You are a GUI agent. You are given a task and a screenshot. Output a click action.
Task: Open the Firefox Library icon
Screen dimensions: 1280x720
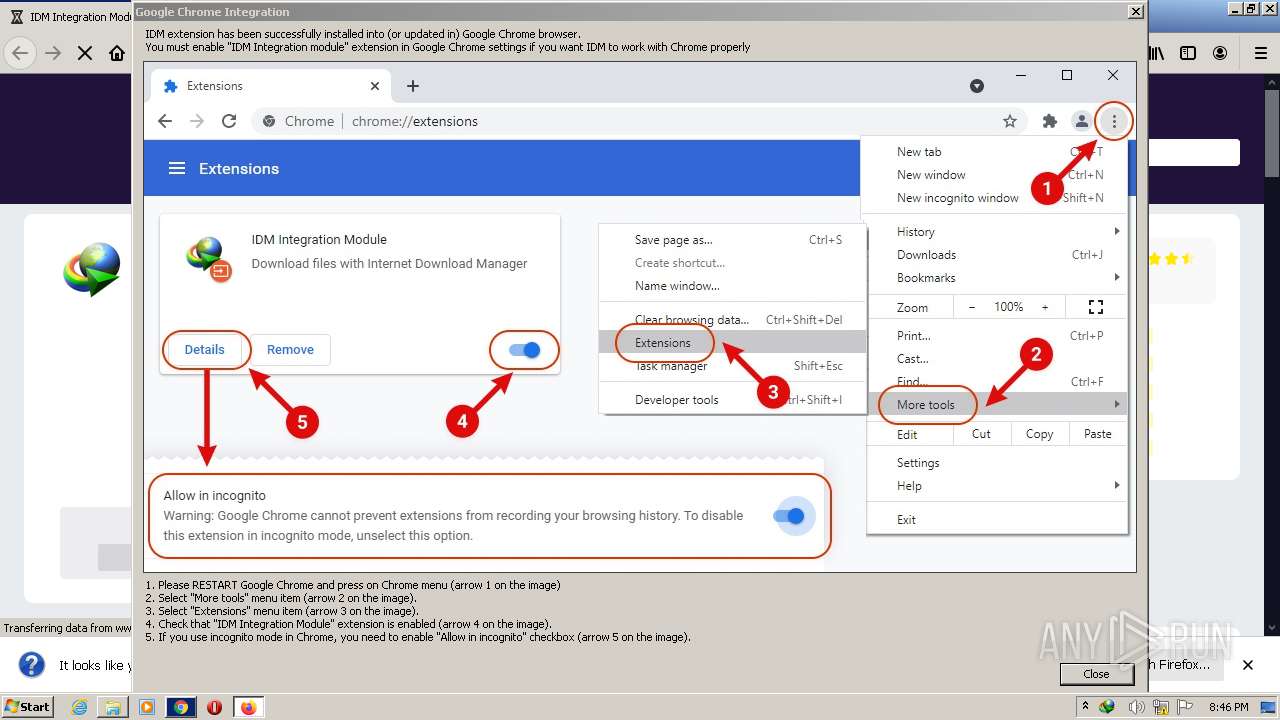pyautogui.click(x=1157, y=53)
